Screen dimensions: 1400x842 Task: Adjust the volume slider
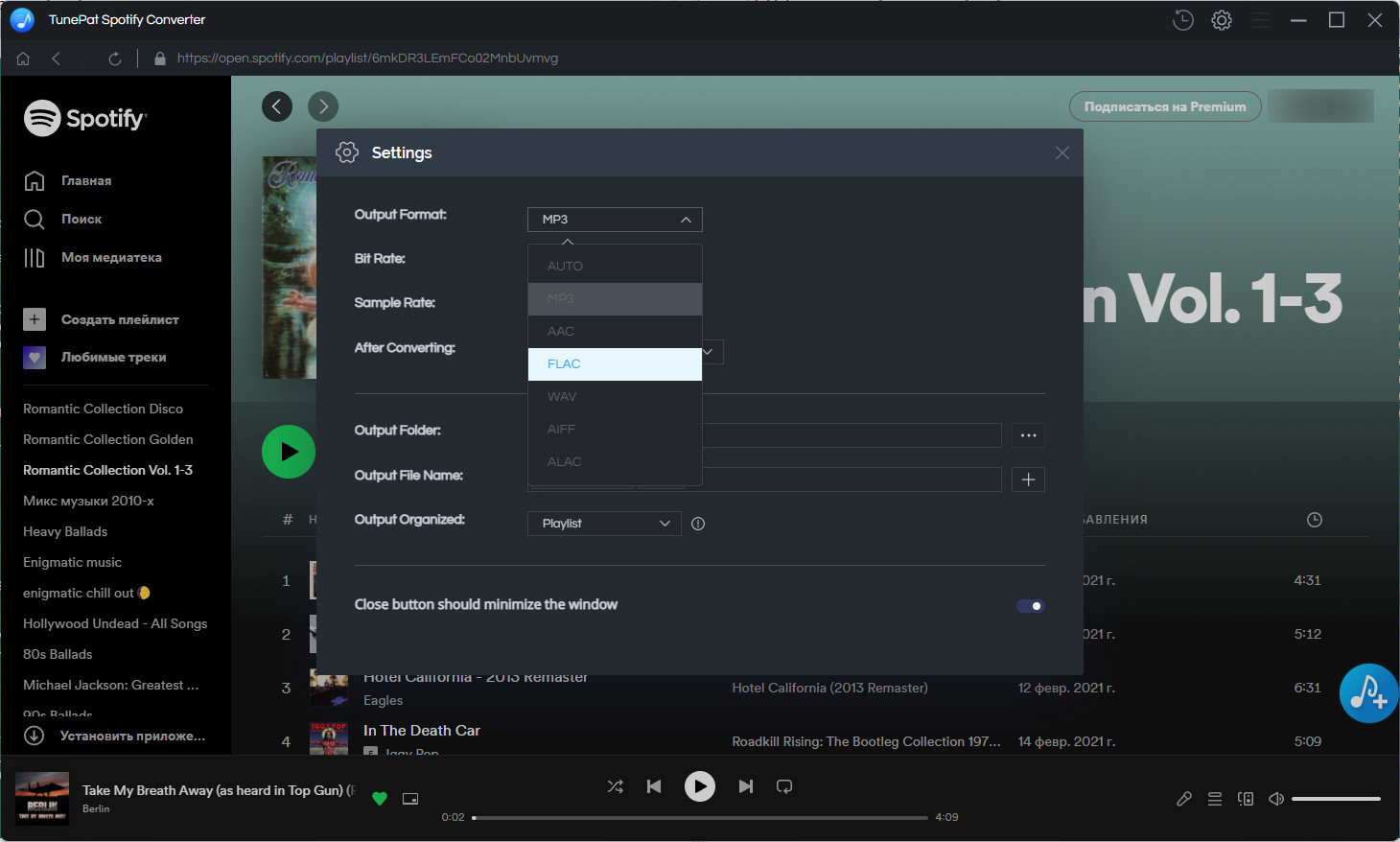[x=1336, y=799]
